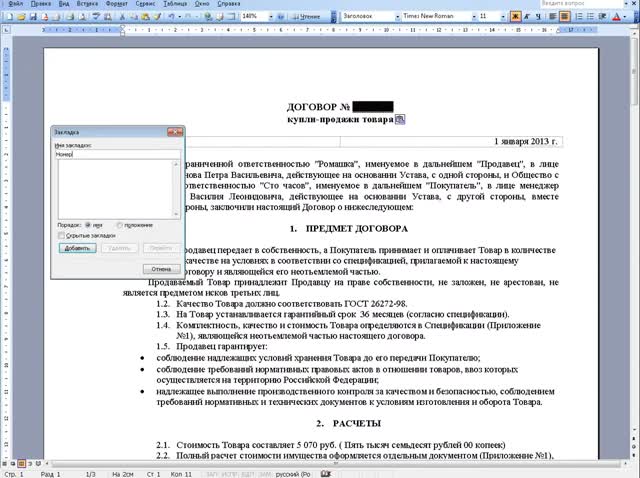Open the Reading mode (Чтение) button
Image resolution: width=640 pixels, height=478 pixels.
click(306, 17)
